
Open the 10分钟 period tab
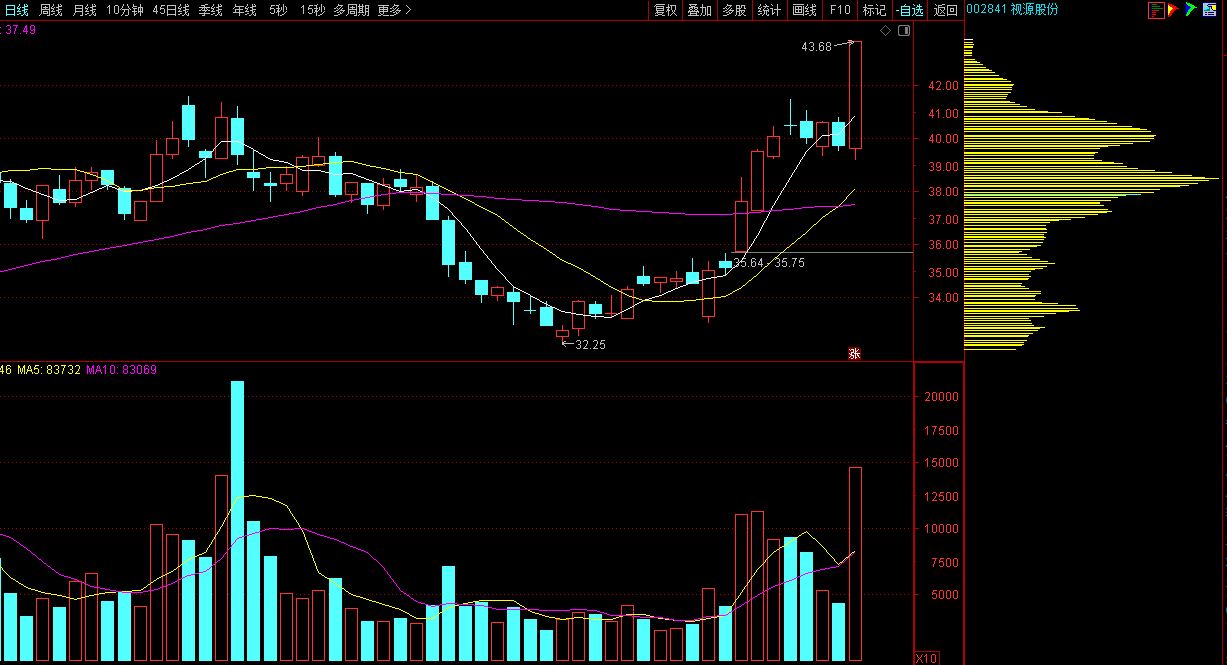click(125, 10)
